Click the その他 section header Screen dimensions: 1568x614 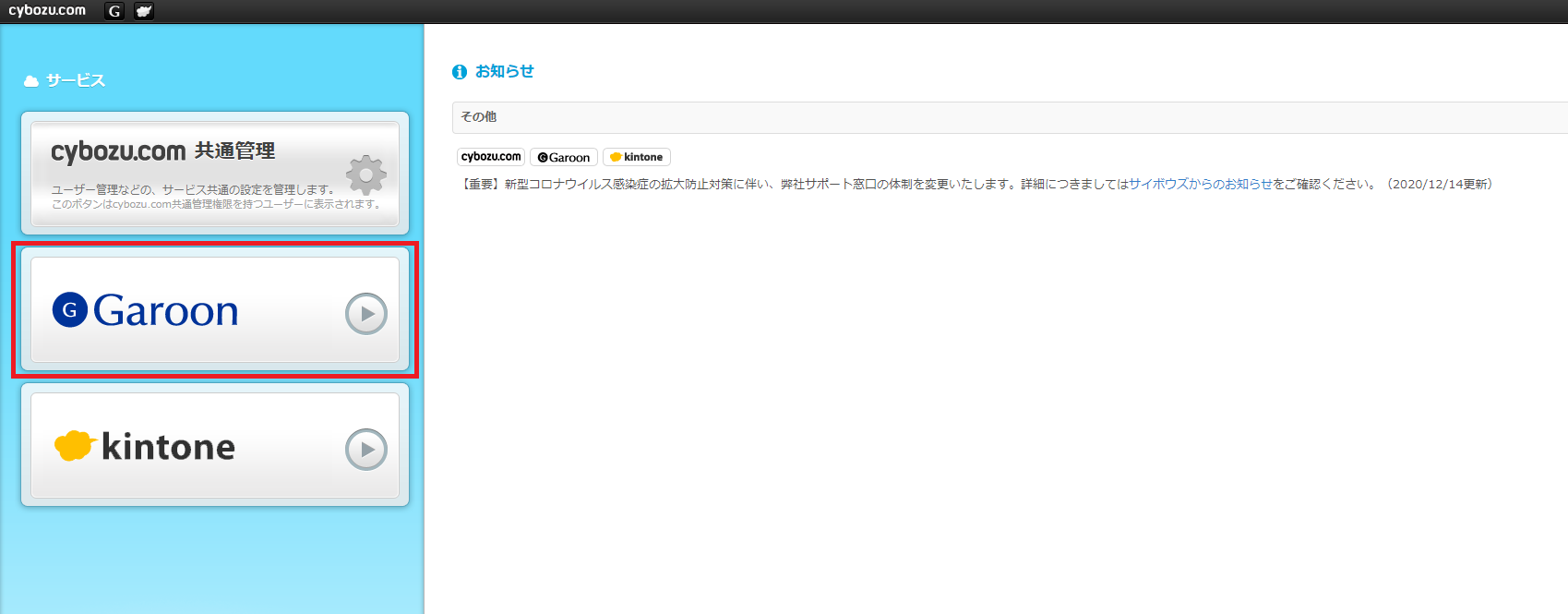click(1010, 117)
